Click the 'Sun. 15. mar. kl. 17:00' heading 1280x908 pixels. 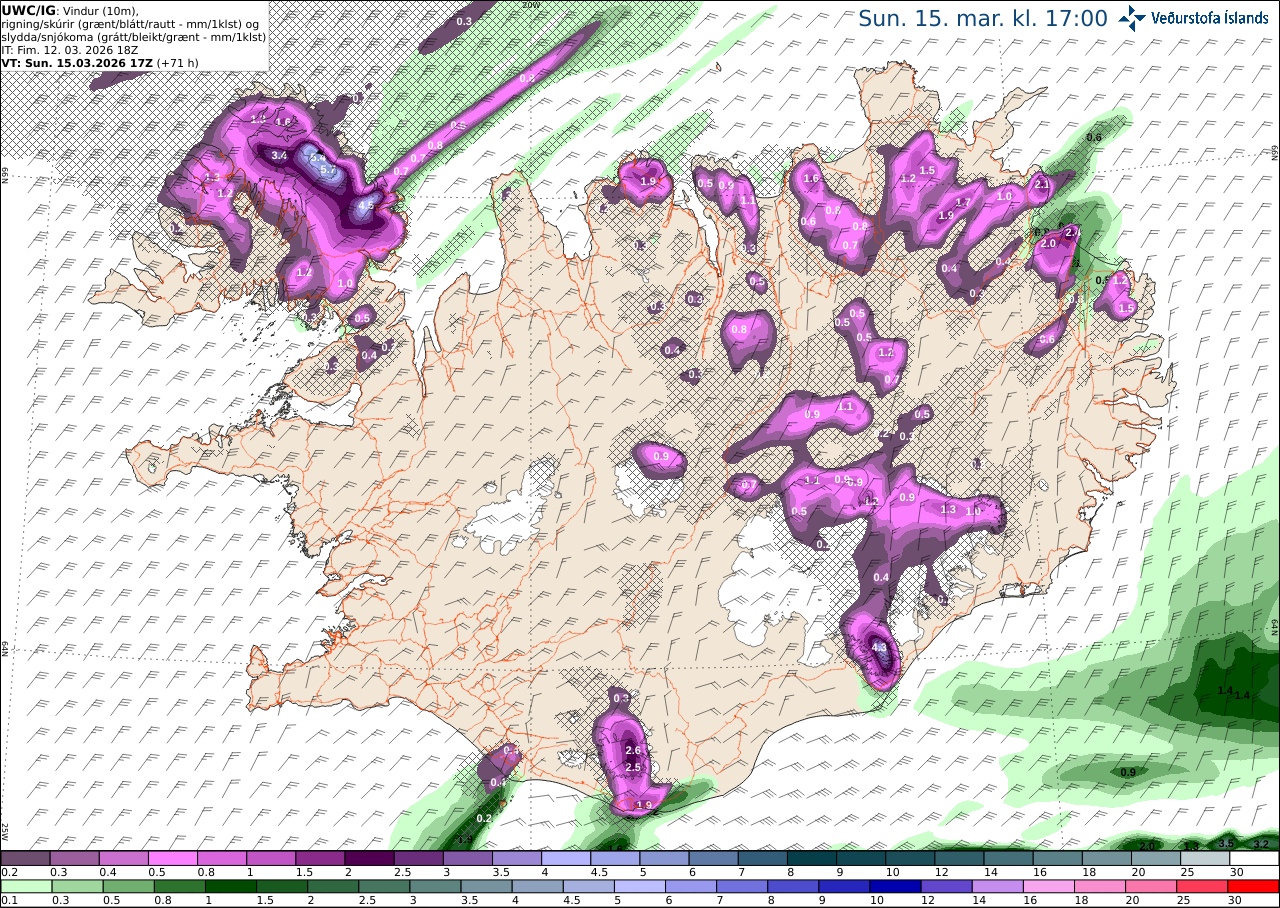point(983,18)
